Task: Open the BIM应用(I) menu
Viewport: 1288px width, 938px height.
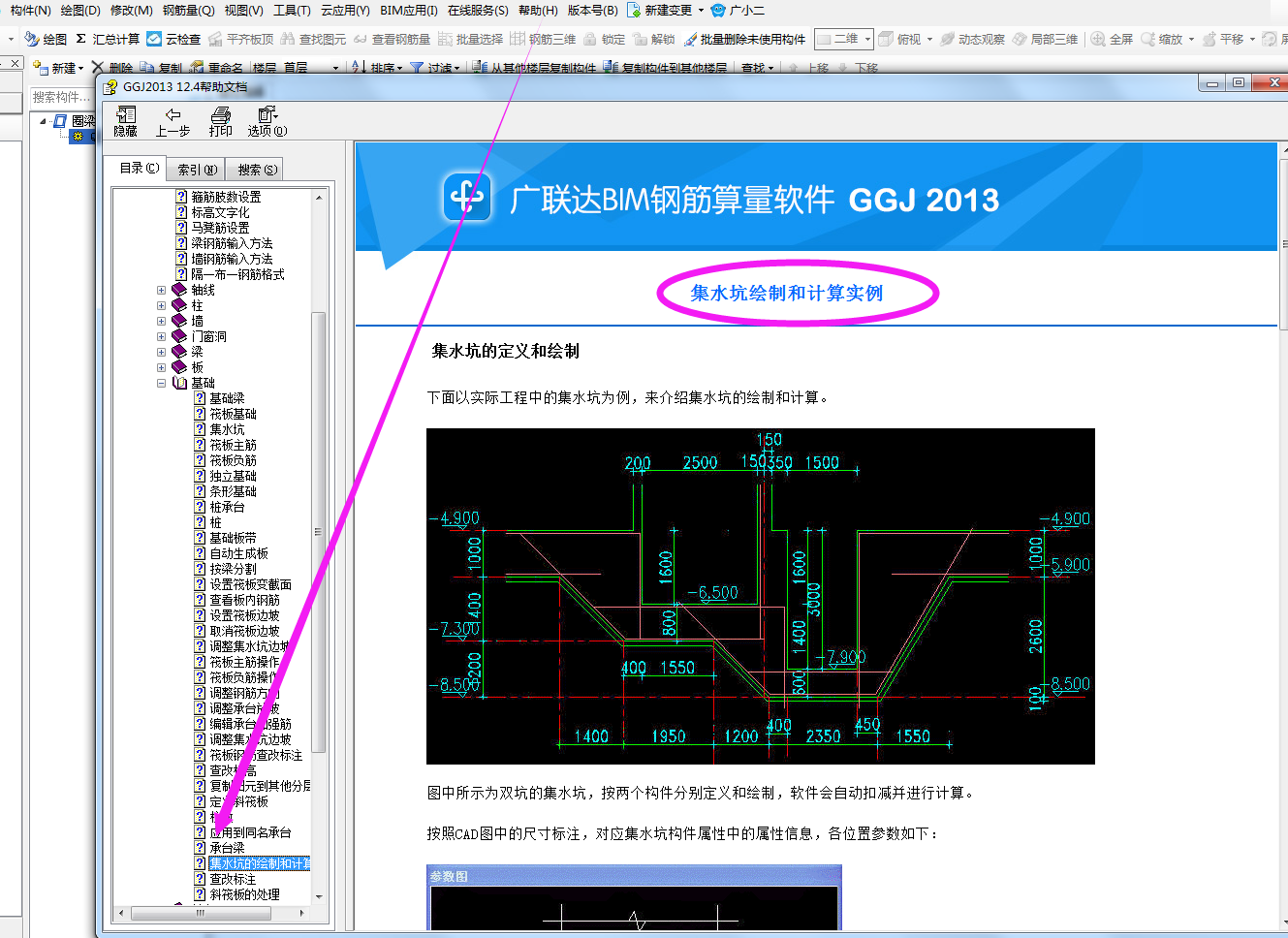Action: 409,10
